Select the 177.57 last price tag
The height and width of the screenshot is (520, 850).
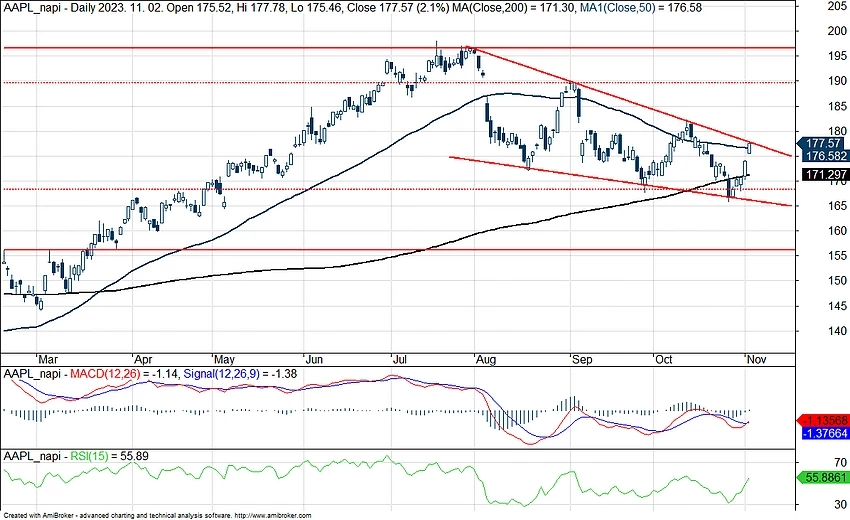tap(822, 143)
